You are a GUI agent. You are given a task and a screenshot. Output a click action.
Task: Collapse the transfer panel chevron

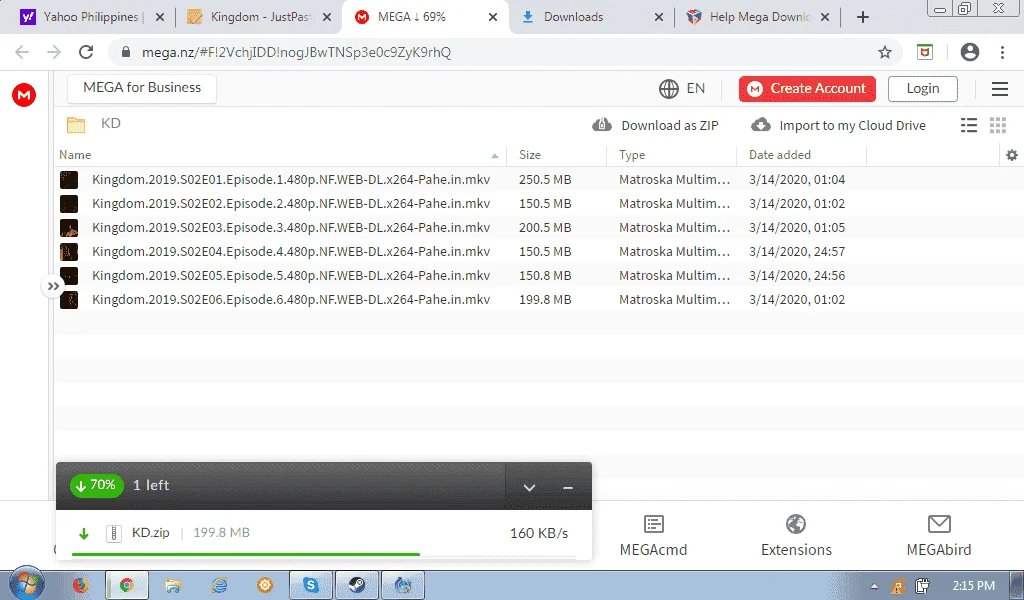point(530,487)
